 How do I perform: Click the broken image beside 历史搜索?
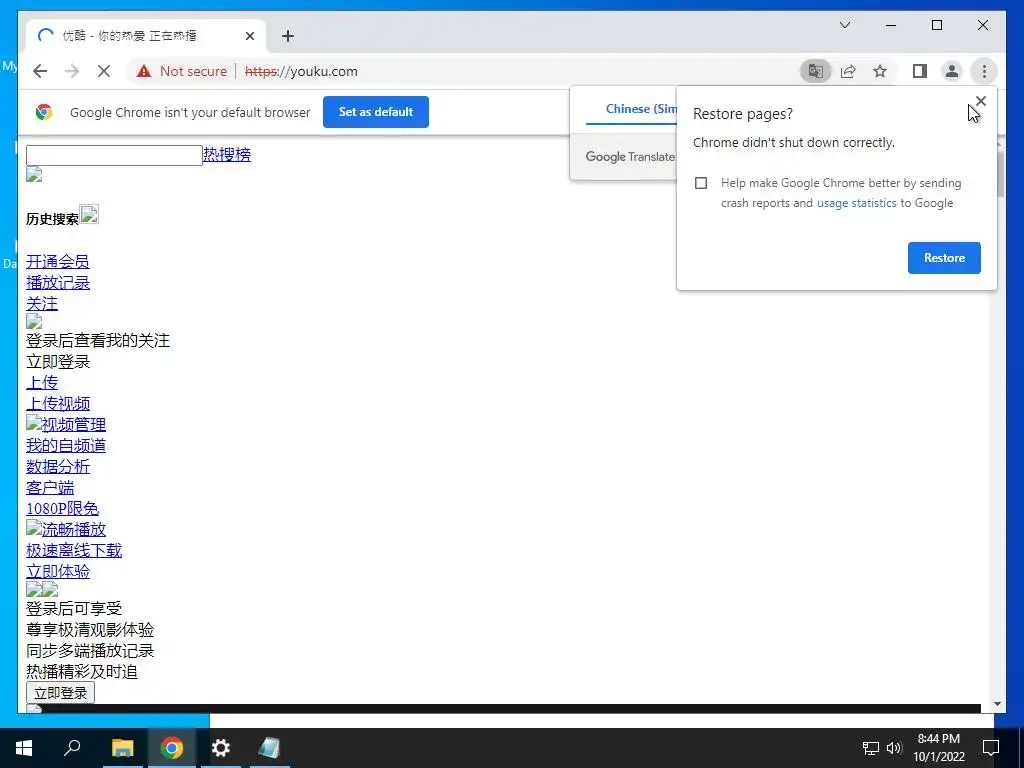click(x=89, y=214)
